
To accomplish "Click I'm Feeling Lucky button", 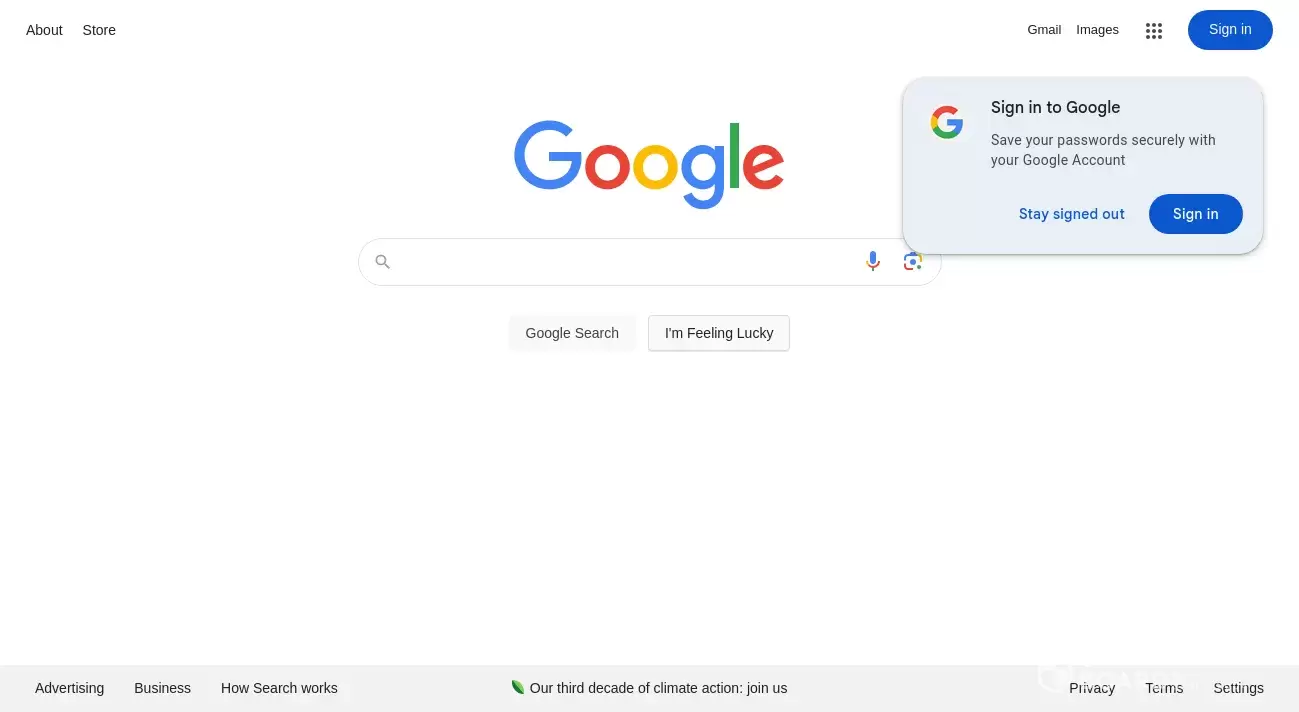I will [x=719, y=333].
